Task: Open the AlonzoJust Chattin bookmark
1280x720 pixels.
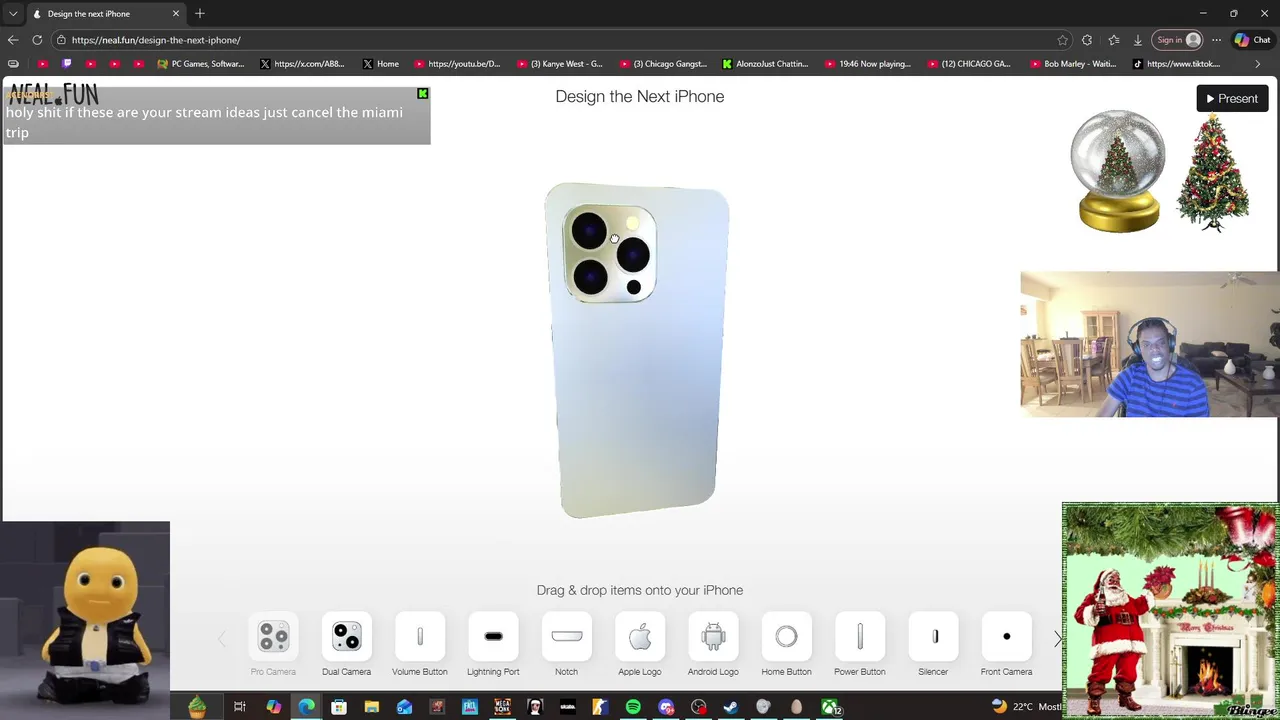Action: pos(766,64)
